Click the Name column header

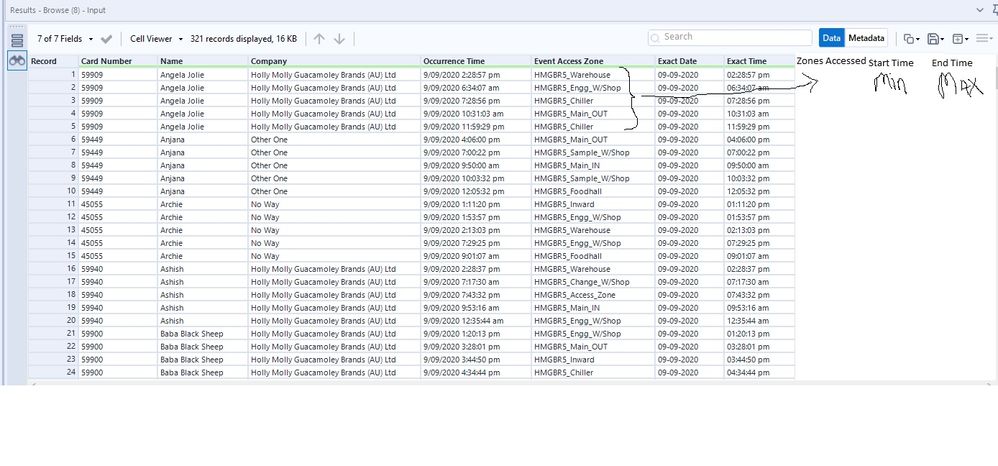click(x=202, y=61)
